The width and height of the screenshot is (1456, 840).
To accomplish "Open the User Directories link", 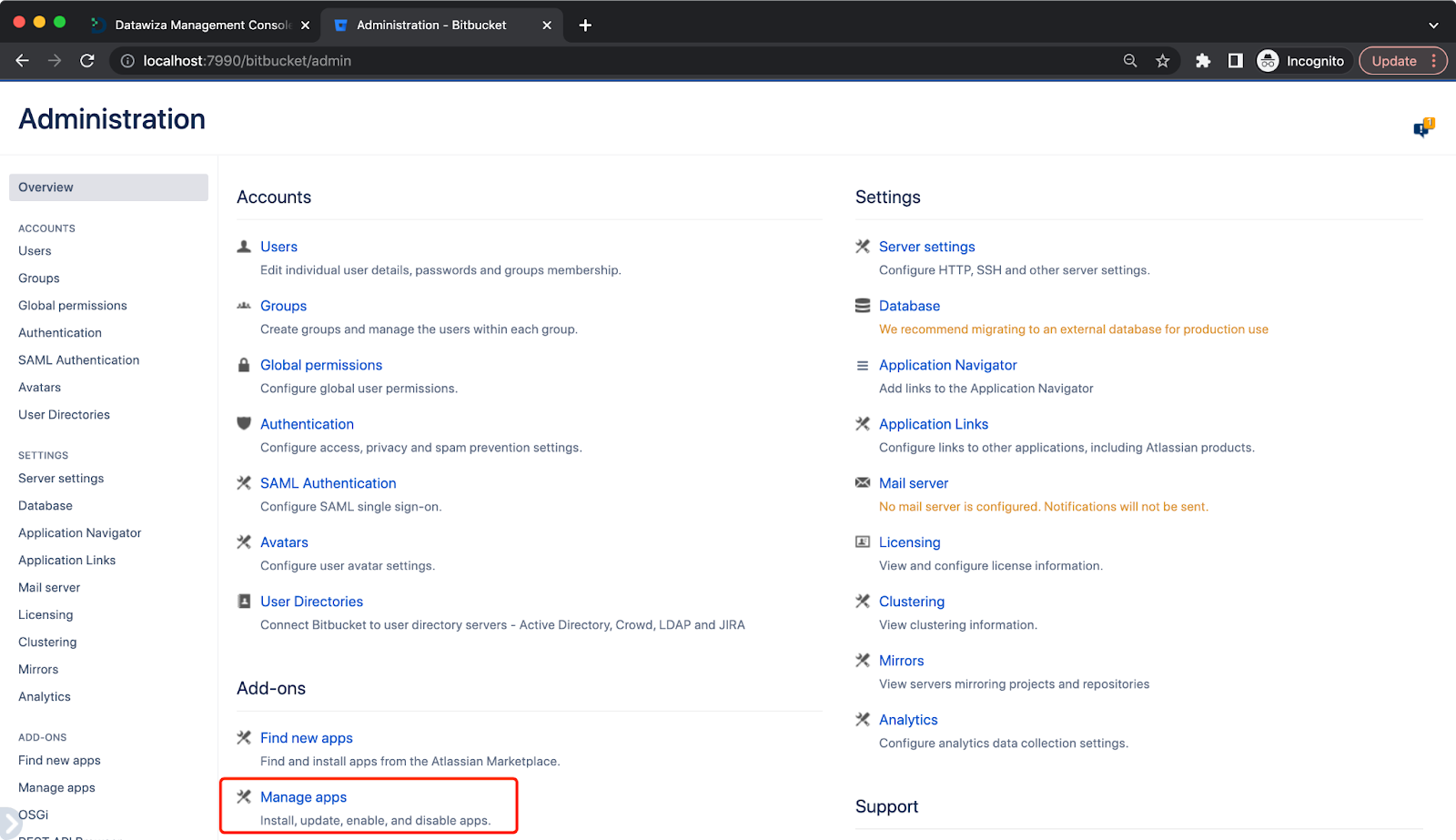I will (x=311, y=602).
